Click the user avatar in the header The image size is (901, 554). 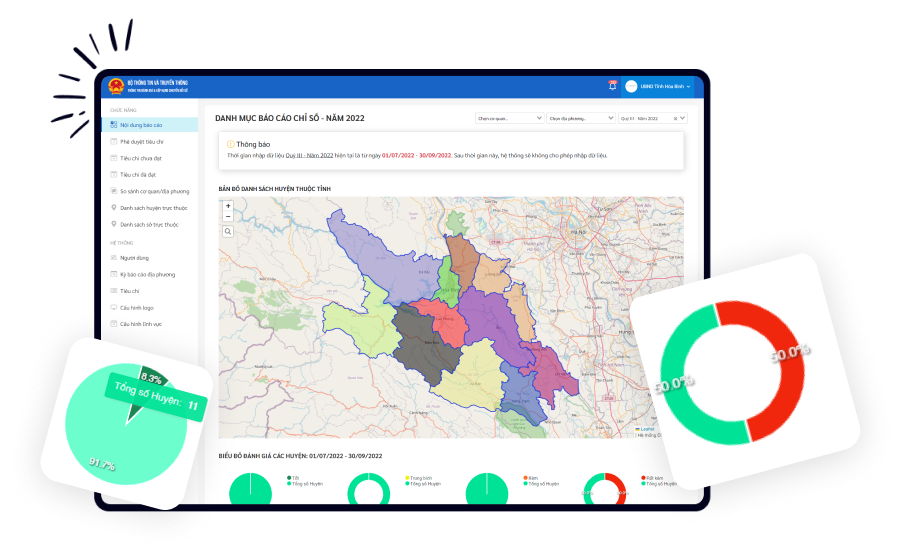[x=631, y=87]
